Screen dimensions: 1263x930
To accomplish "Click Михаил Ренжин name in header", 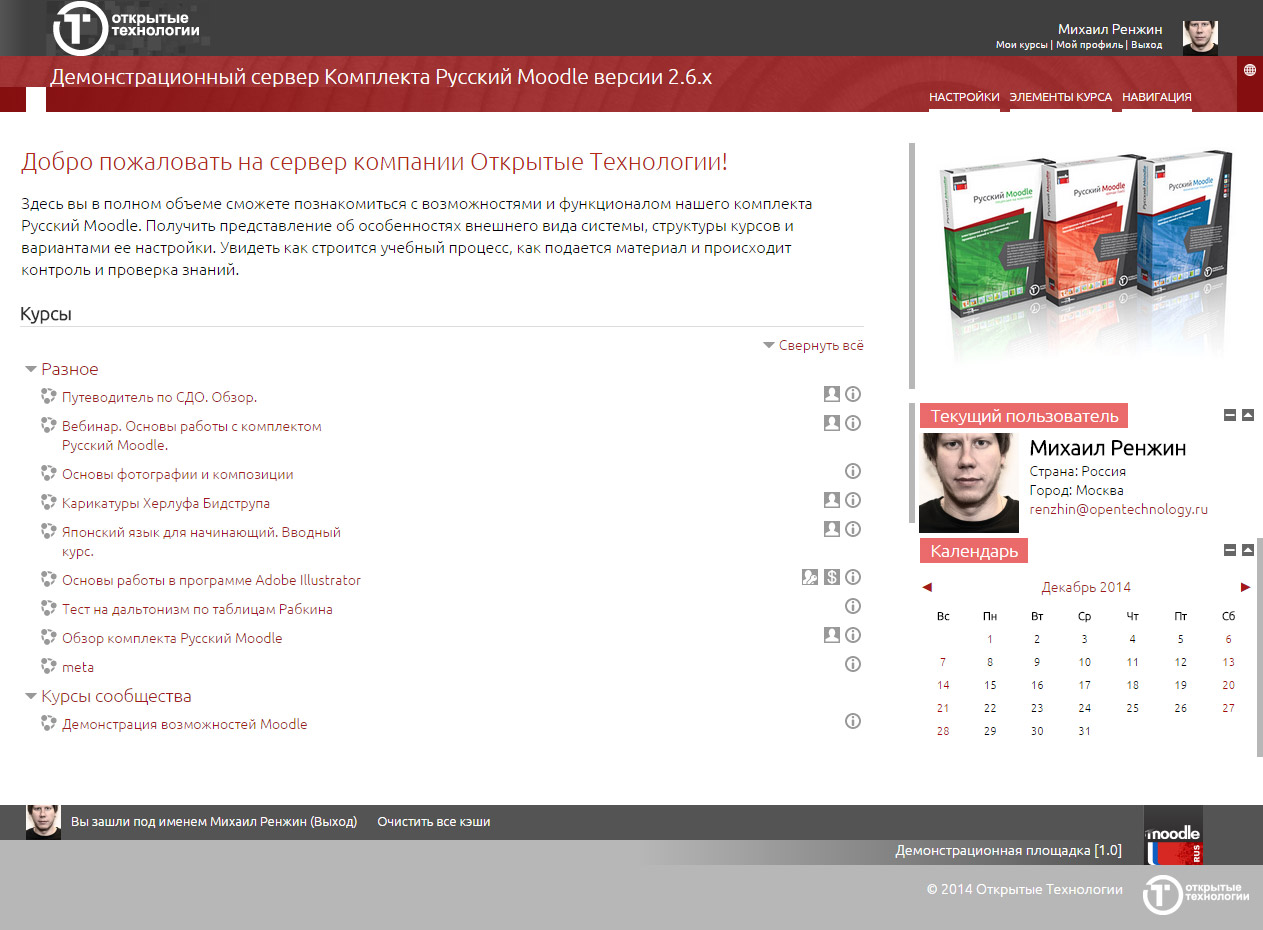I will (1110, 29).
